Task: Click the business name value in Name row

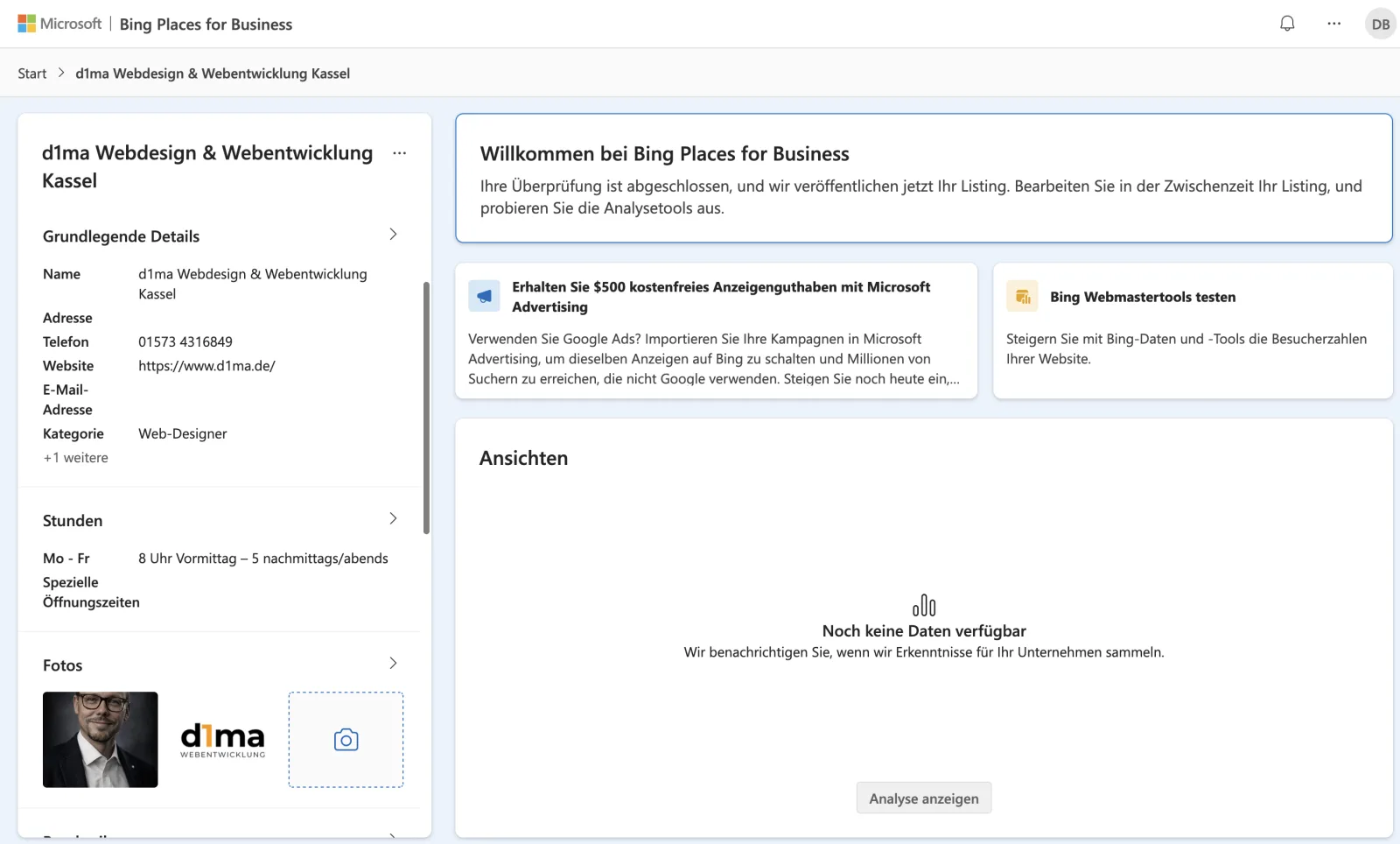Action: tap(253, 285)
